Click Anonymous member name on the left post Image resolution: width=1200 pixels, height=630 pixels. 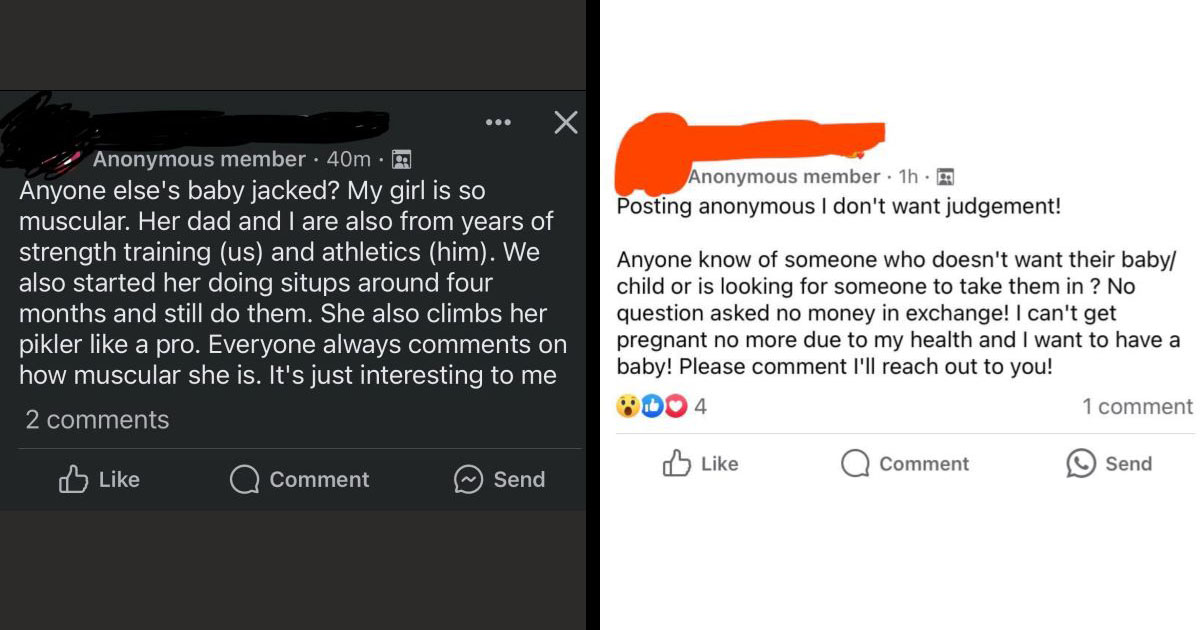pyautogui.click(x=200, y=158)
